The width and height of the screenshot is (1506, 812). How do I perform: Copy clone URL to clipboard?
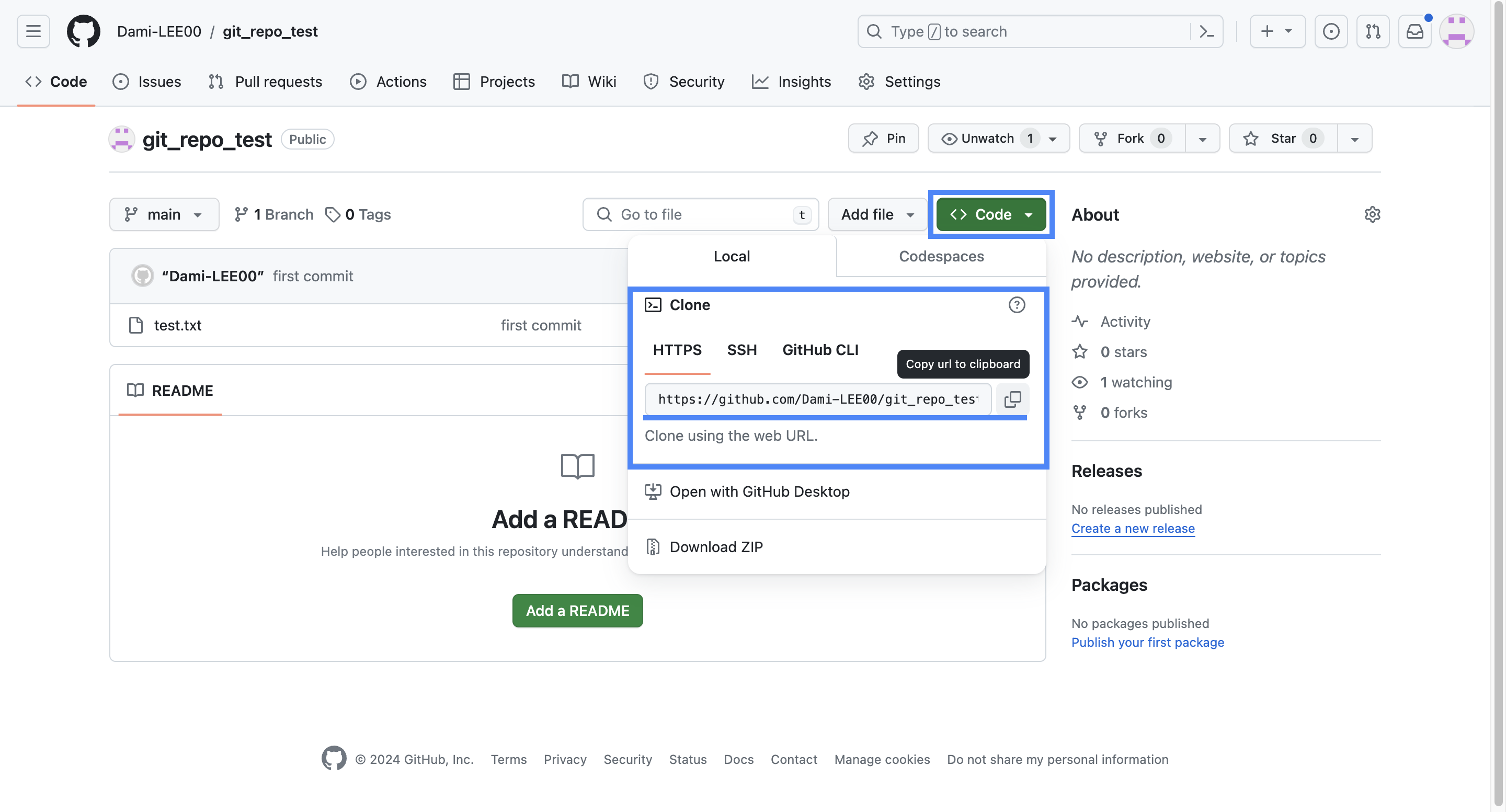1012,399
